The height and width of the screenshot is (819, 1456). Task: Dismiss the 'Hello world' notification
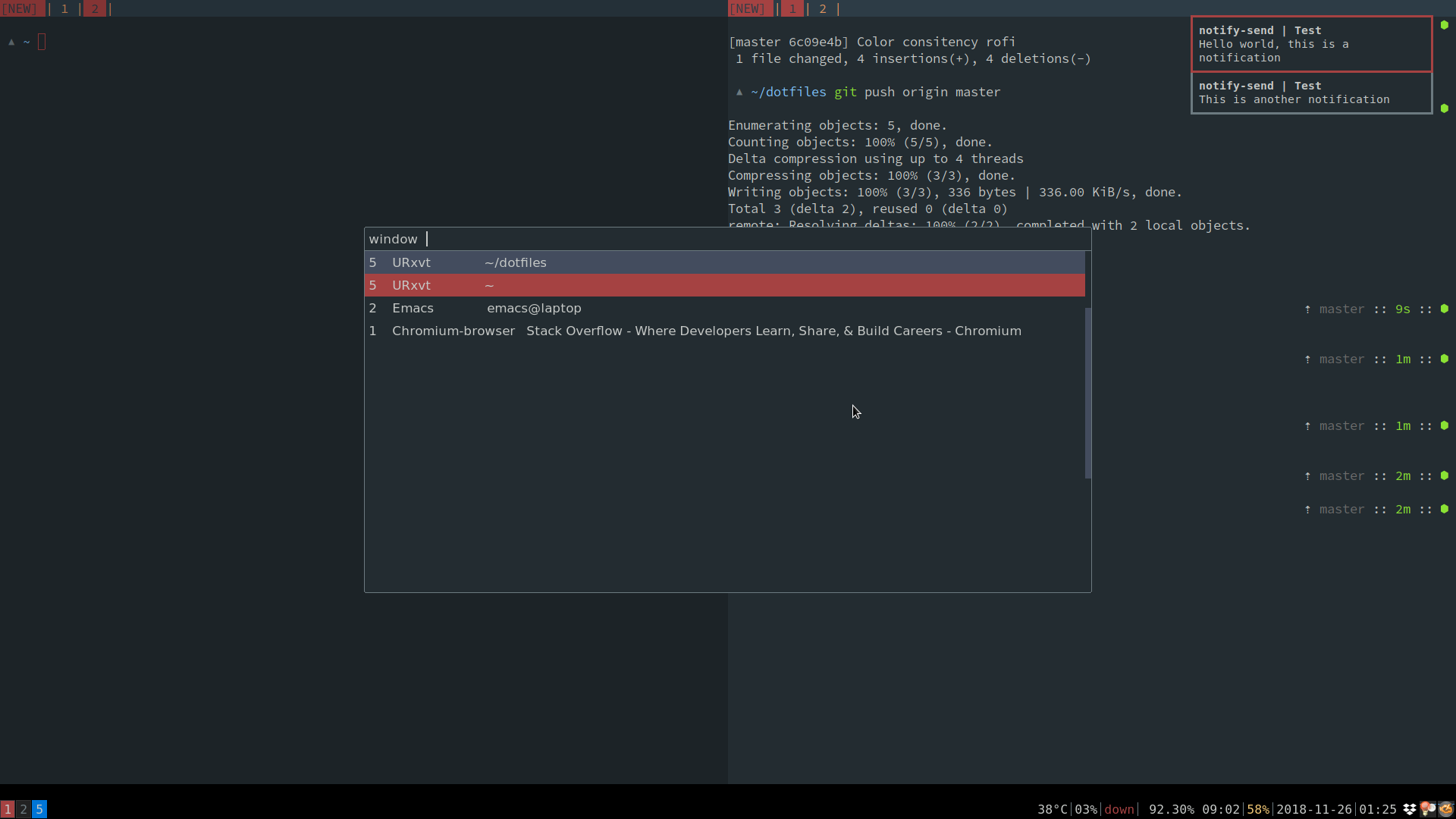pos(1311,44)
